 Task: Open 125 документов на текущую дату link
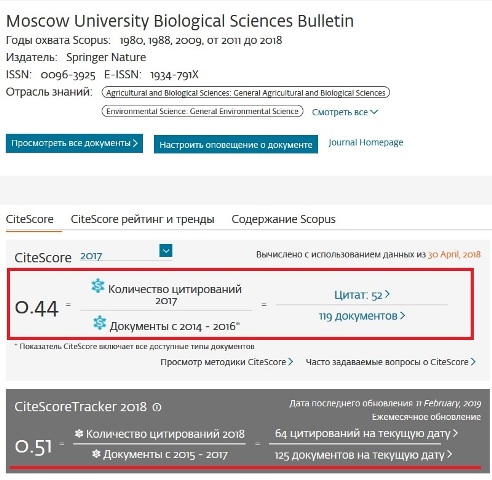point(363,455)
